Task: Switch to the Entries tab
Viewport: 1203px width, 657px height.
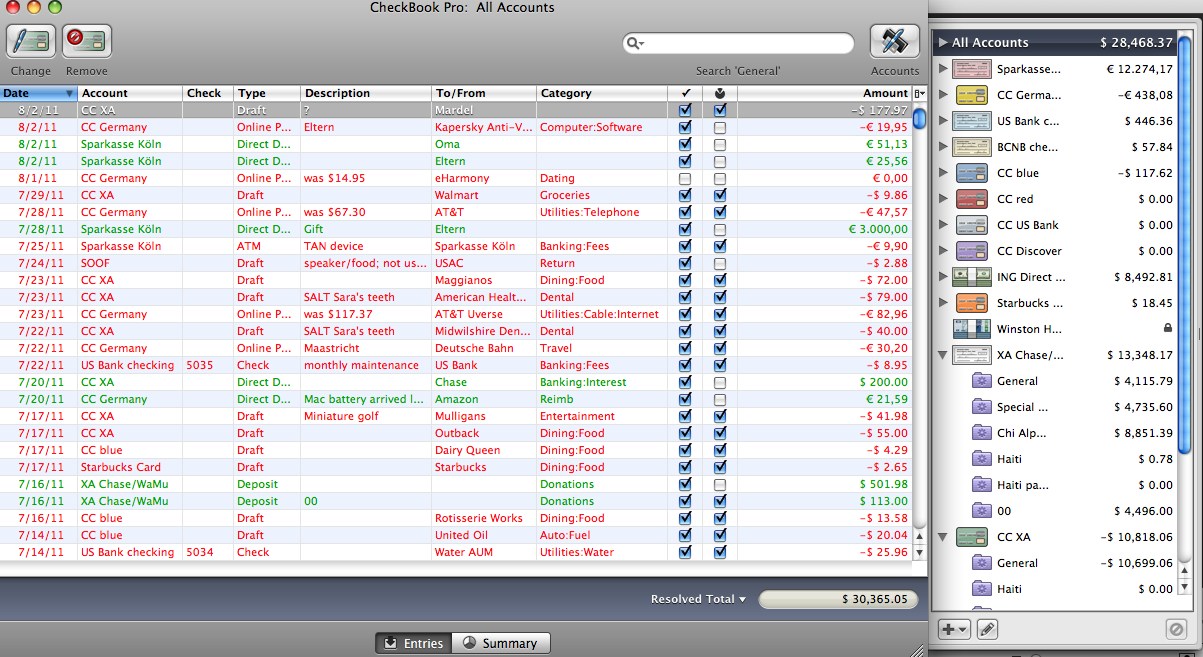Action: (x=414, y=643)
